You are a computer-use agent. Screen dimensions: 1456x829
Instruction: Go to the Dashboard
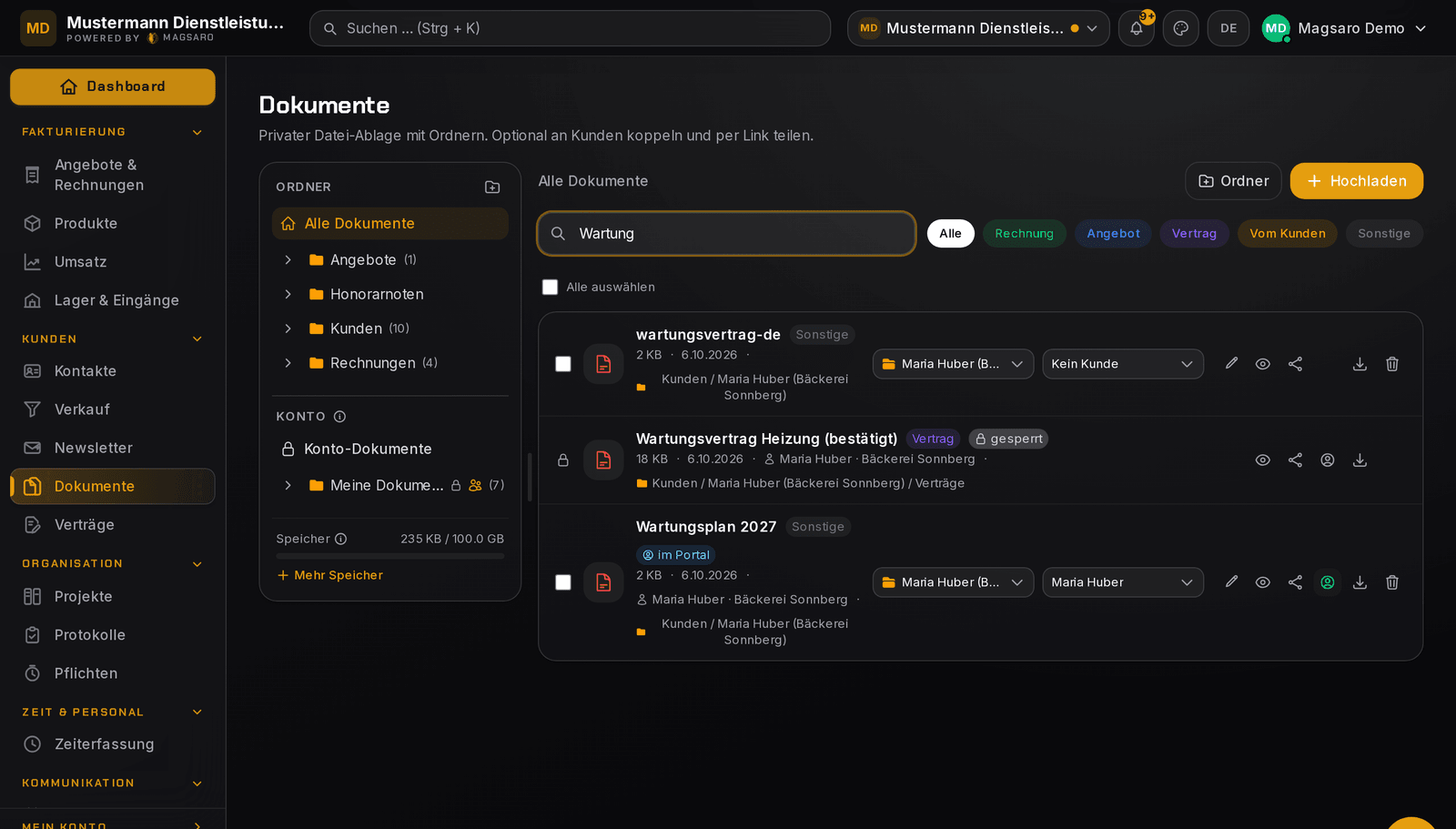click(x=113, y=86)
